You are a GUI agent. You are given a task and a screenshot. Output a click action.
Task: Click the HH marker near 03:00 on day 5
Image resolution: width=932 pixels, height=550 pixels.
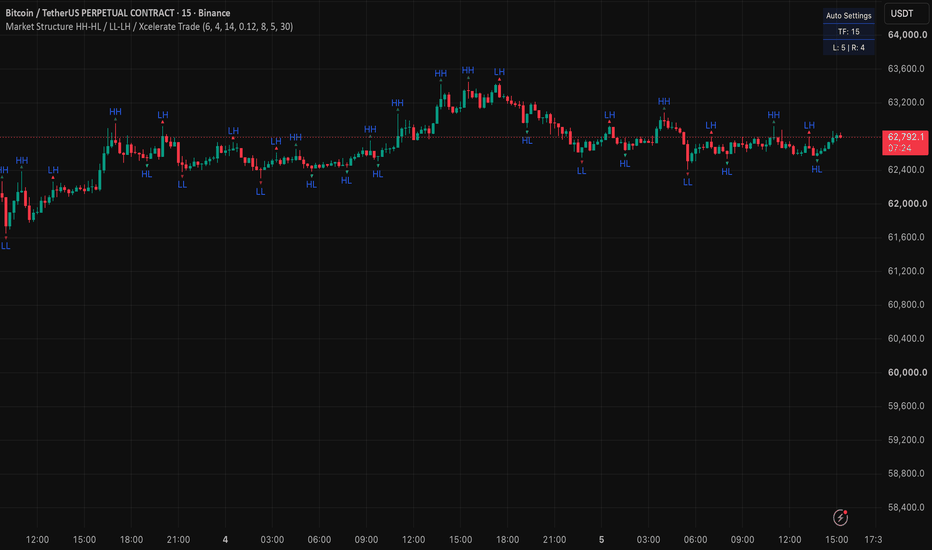(664, 102)
